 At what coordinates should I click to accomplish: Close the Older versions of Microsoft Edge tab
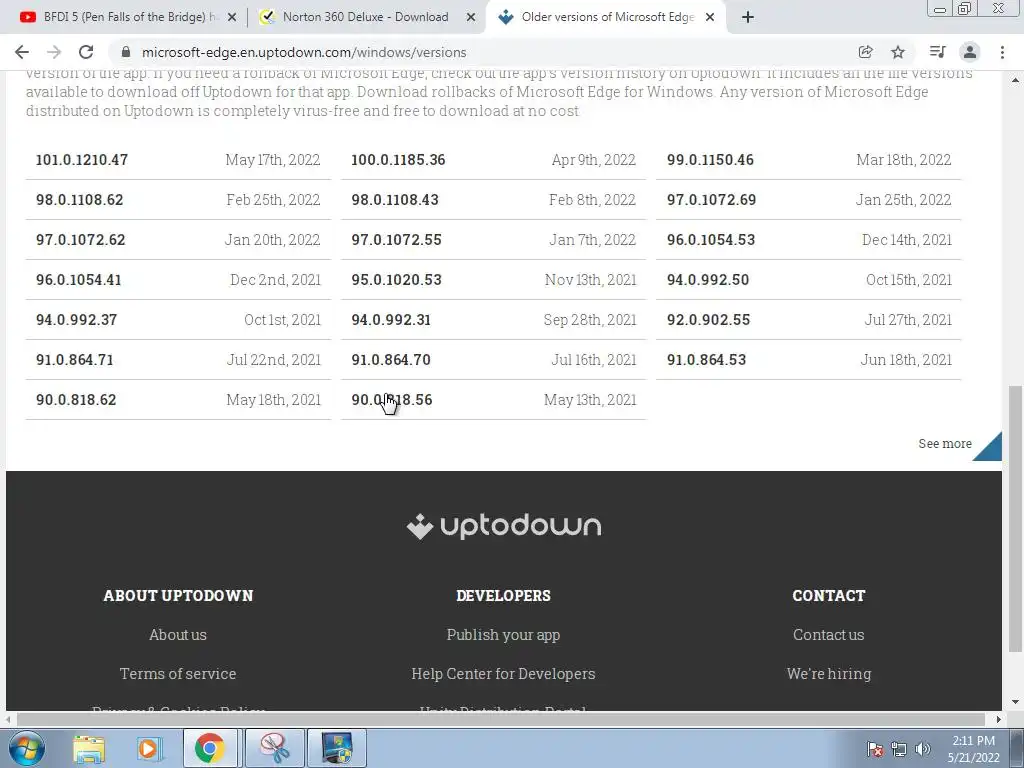coord(710,17)
